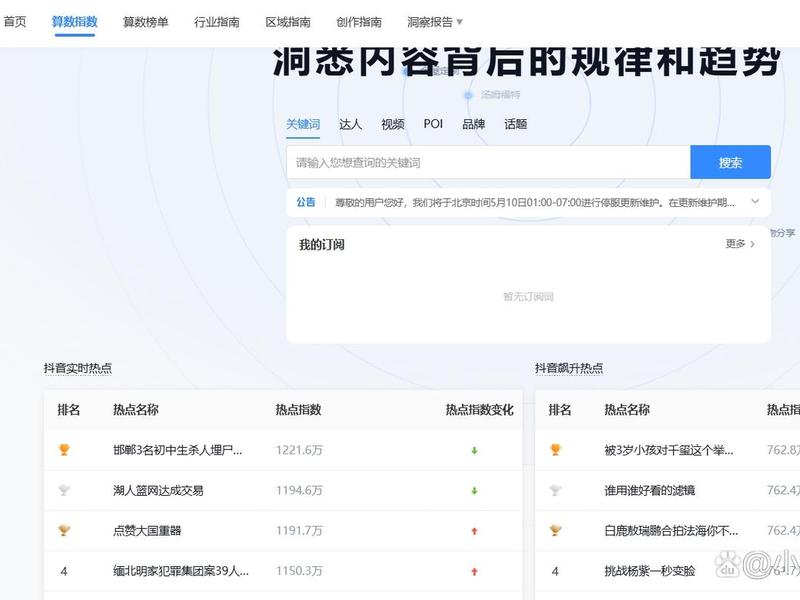
Task: Open hot topic 缅北明家犯罪集团案39人…
Action: (x=181, y=571)
